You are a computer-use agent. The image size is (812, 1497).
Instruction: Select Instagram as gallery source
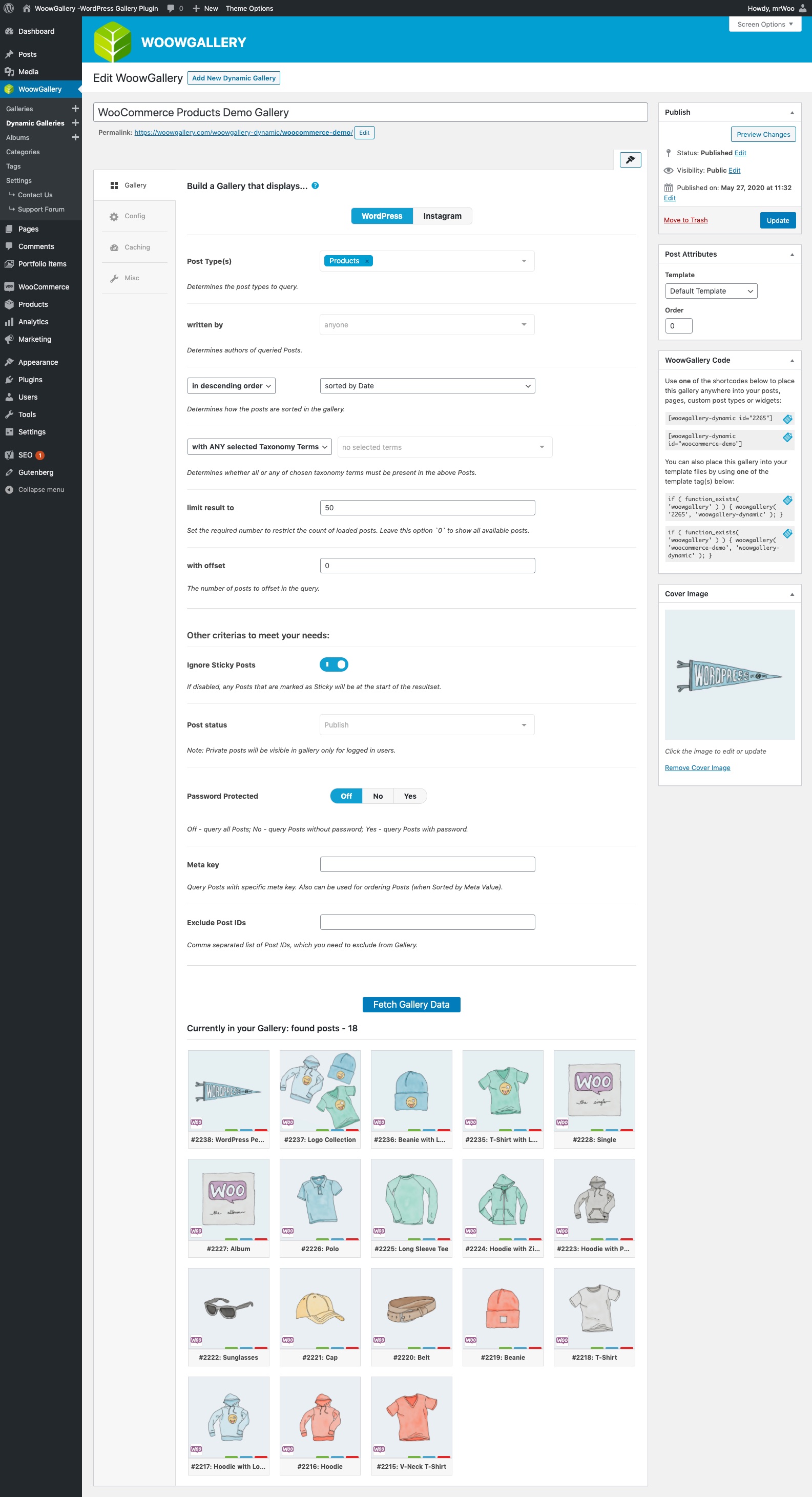coord(442,216)
